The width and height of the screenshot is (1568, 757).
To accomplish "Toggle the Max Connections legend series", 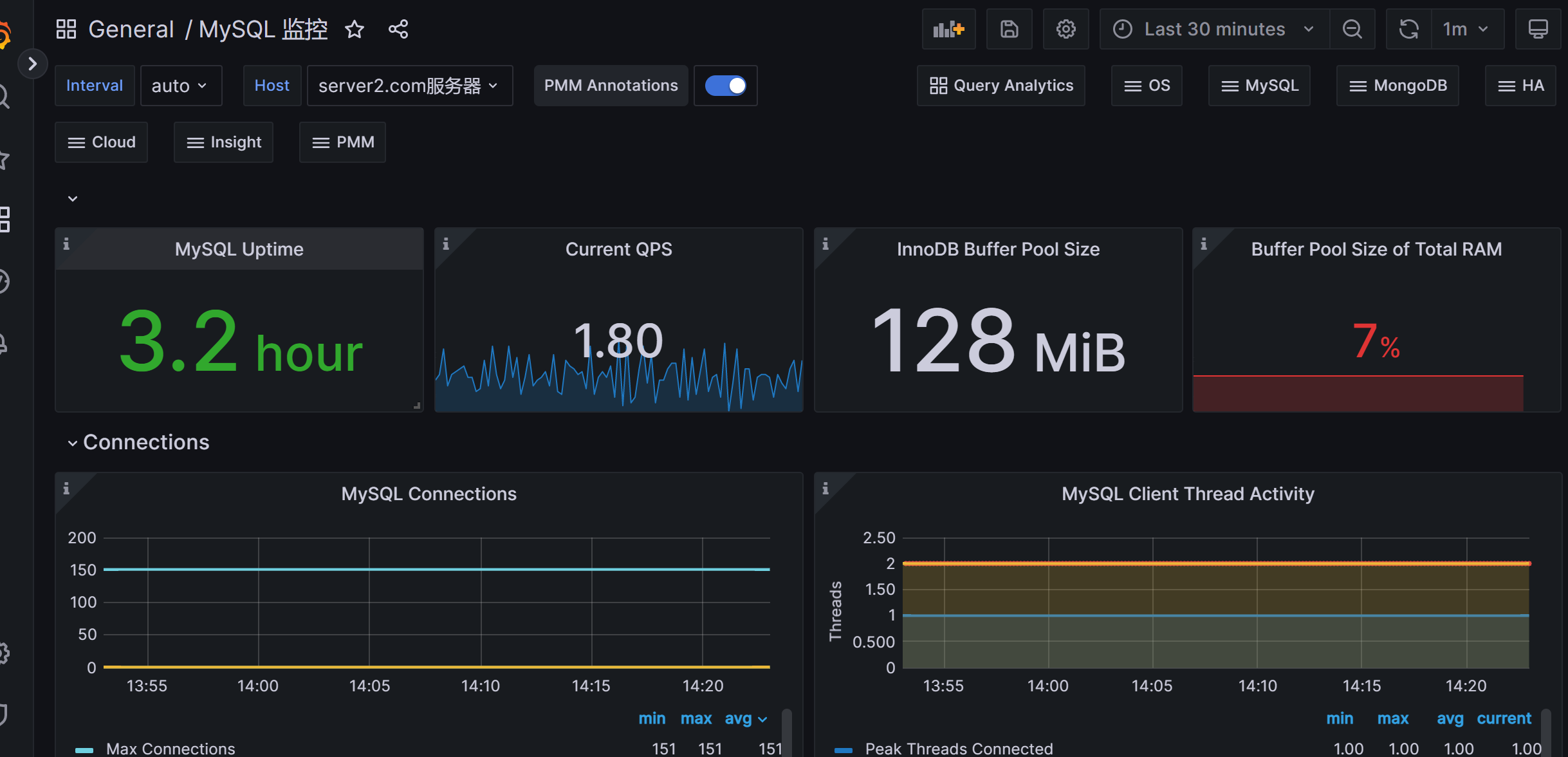I will click(x=171, y=749).
